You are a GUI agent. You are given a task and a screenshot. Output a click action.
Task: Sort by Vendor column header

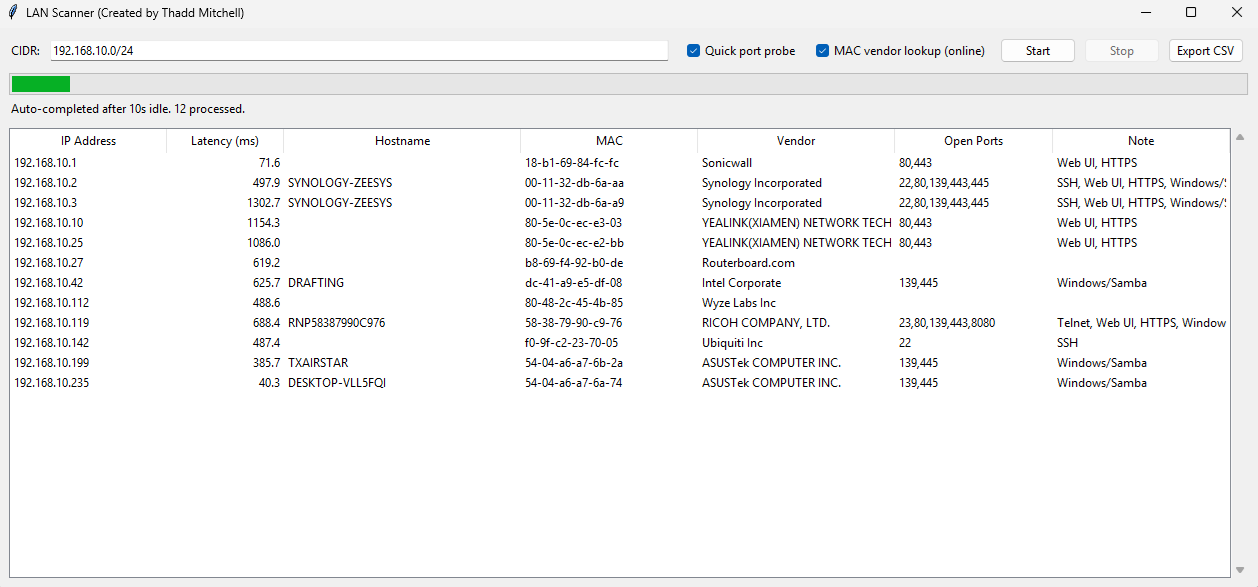pos(796,141)
